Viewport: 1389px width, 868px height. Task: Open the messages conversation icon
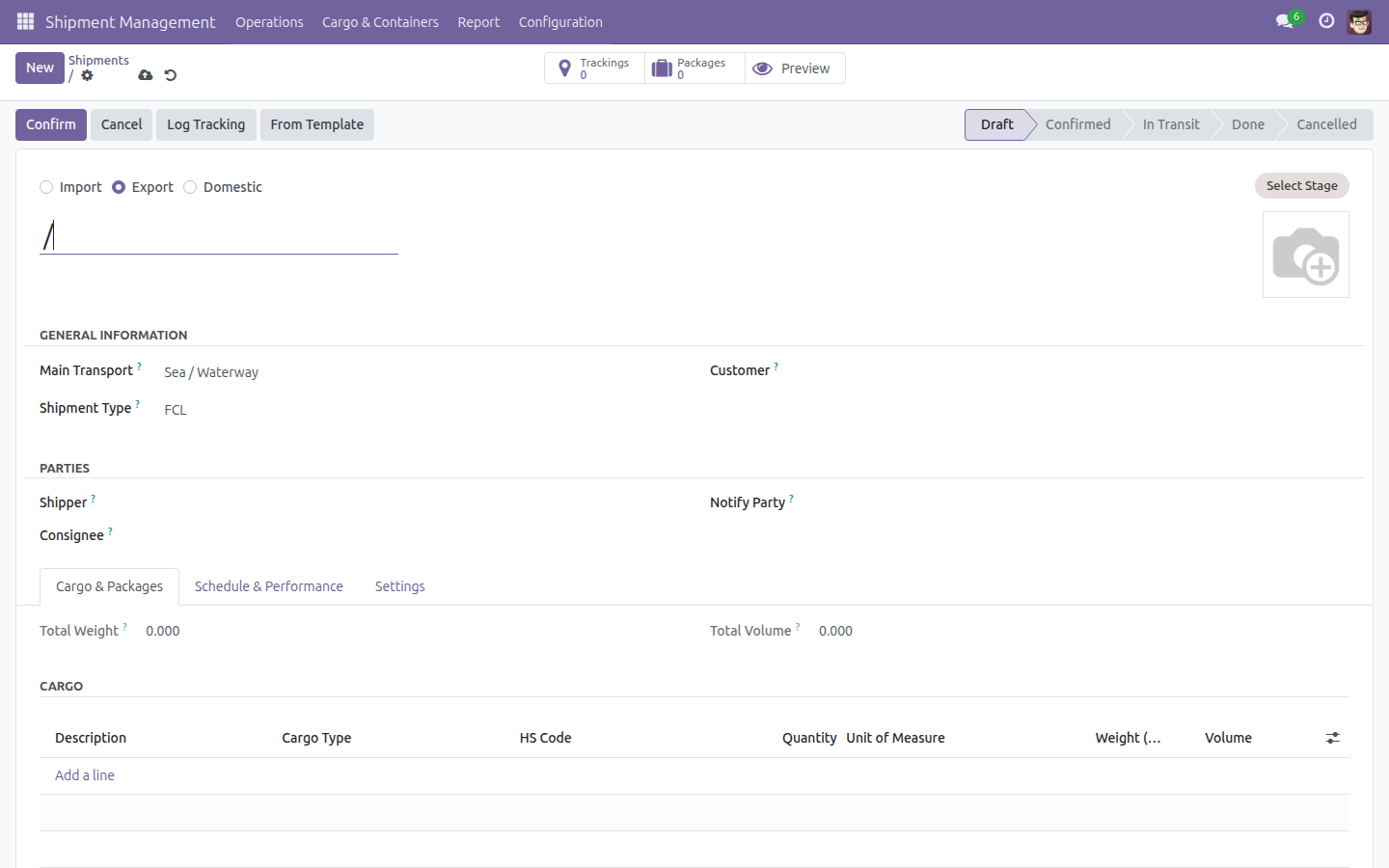(x=1284, y=21)
